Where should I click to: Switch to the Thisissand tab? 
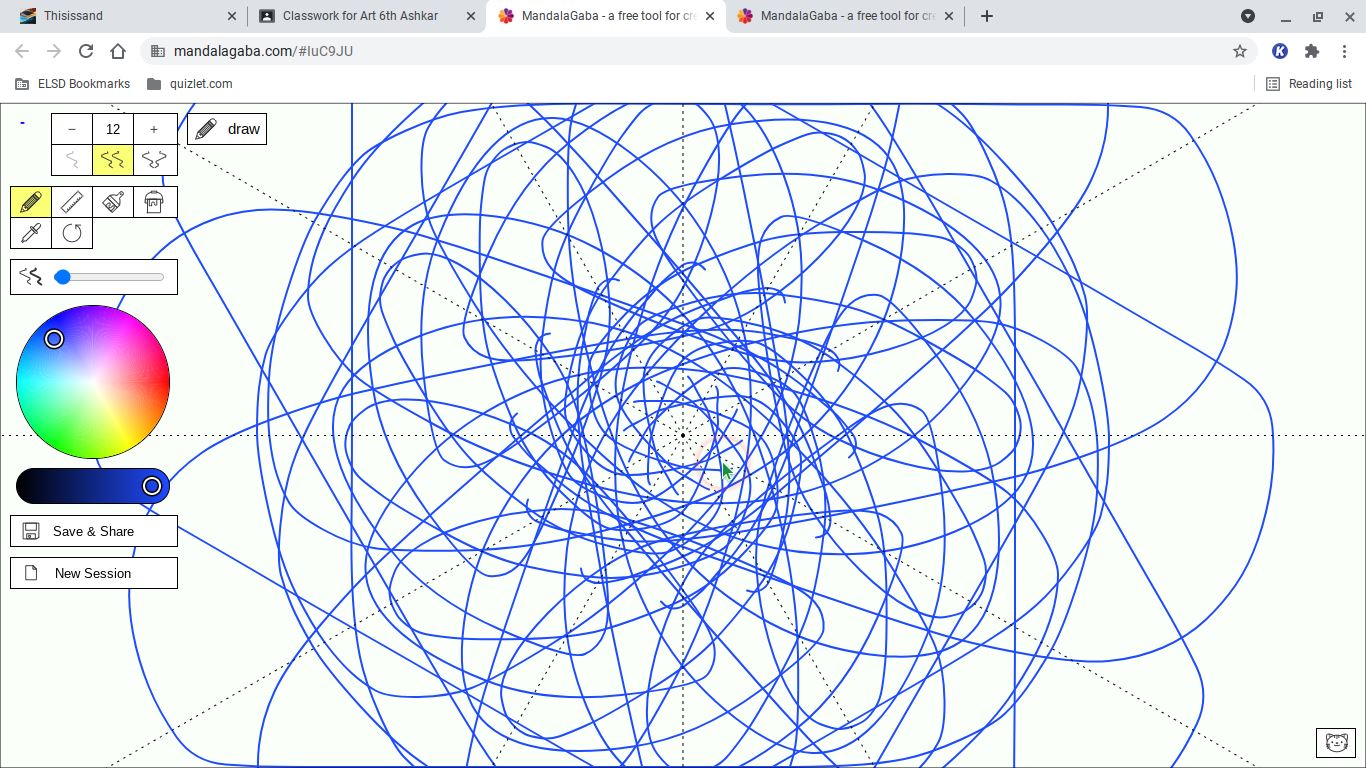coord(120,16)
